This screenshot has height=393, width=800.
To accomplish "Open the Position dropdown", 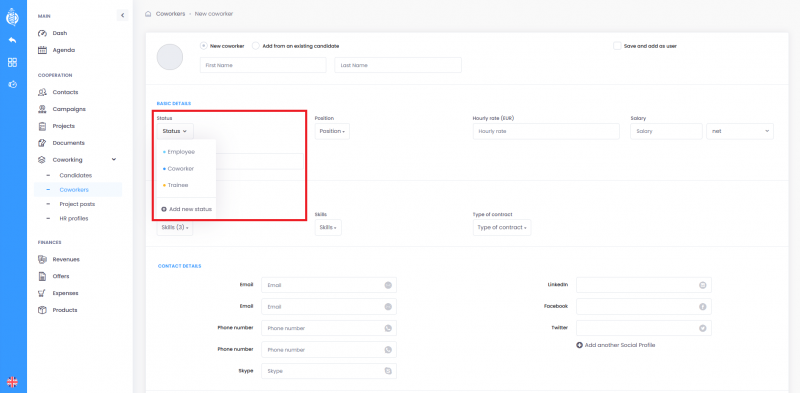I will pos(332,131).
